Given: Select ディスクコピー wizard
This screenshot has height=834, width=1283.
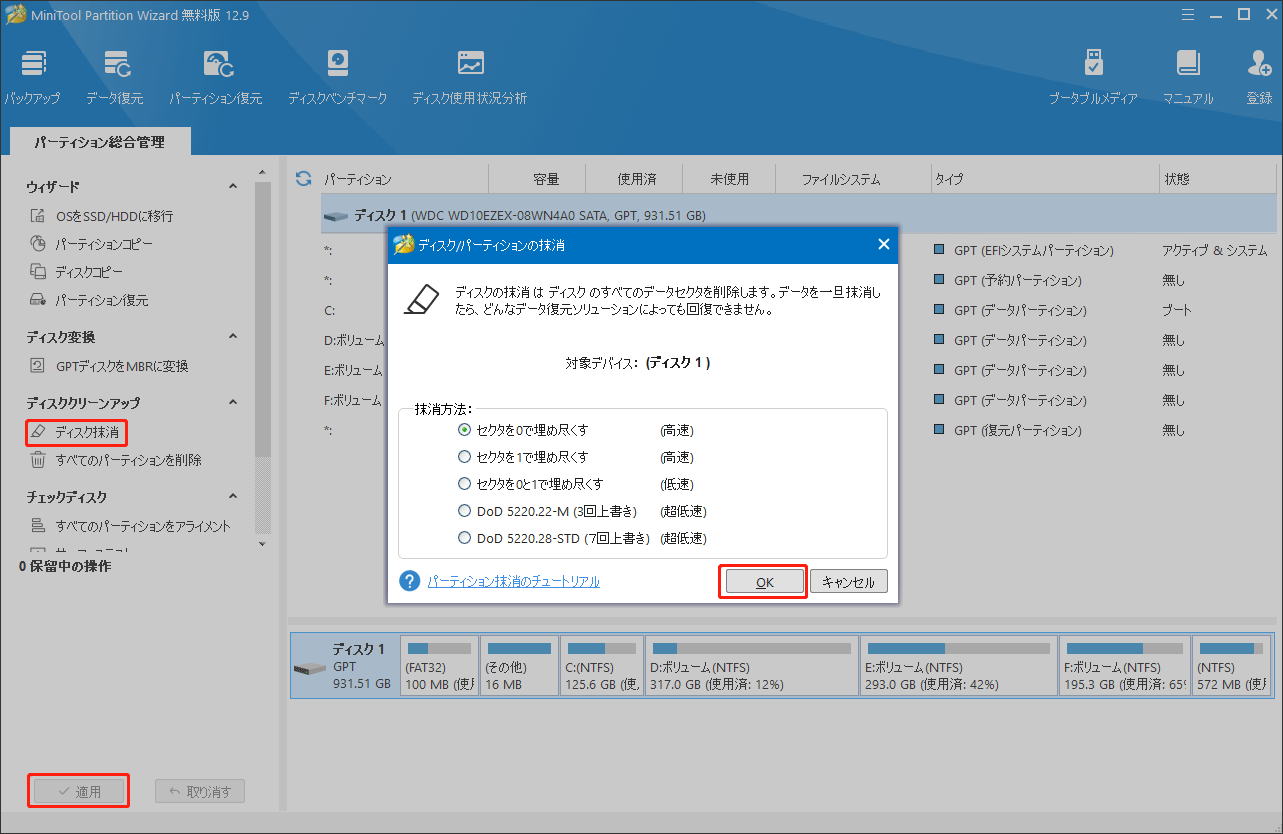Looking at the screenshot, I should pyautogui.click(x=78, y=272).
